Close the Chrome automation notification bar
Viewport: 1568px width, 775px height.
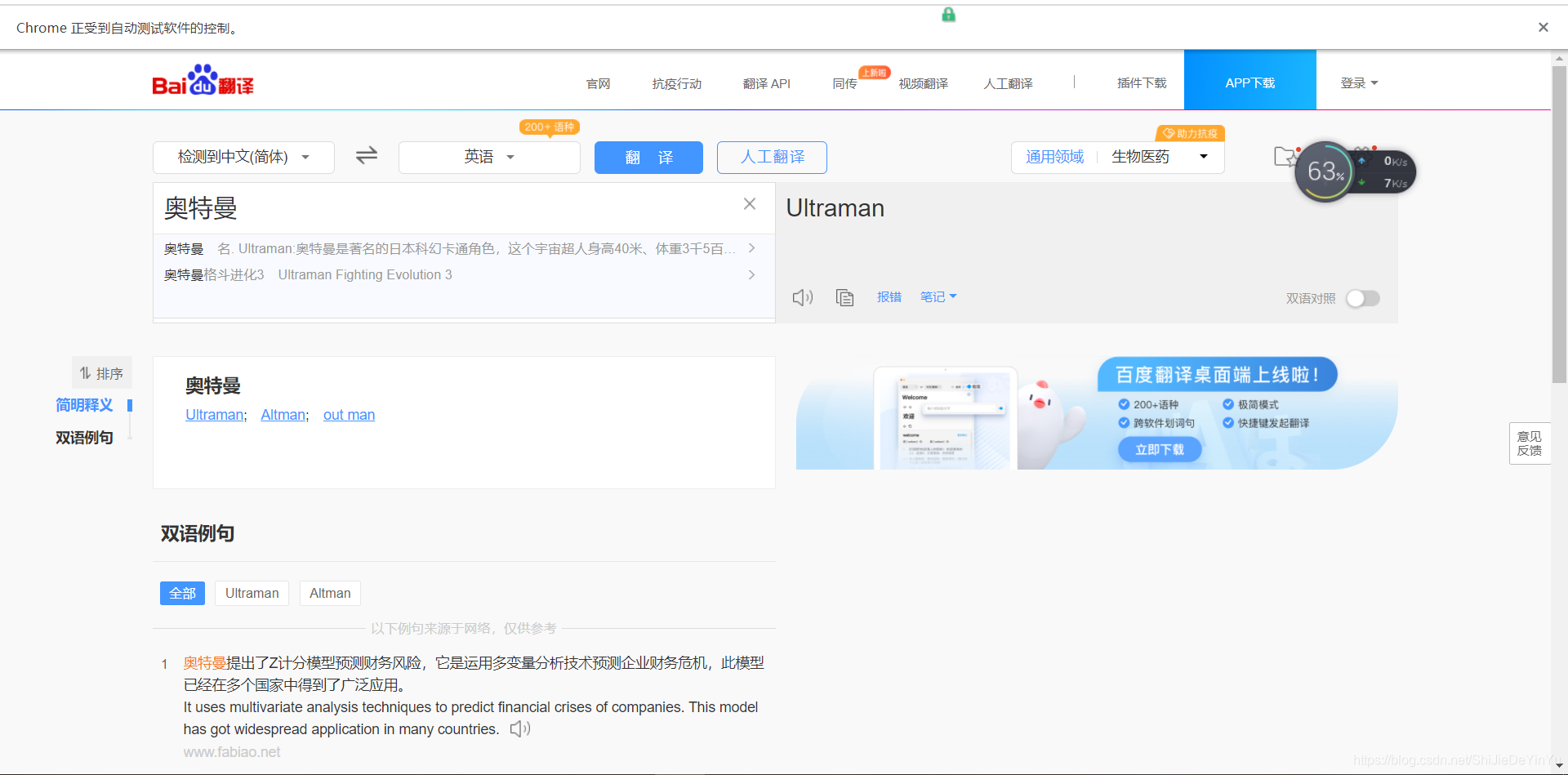tap(1543, 27)
